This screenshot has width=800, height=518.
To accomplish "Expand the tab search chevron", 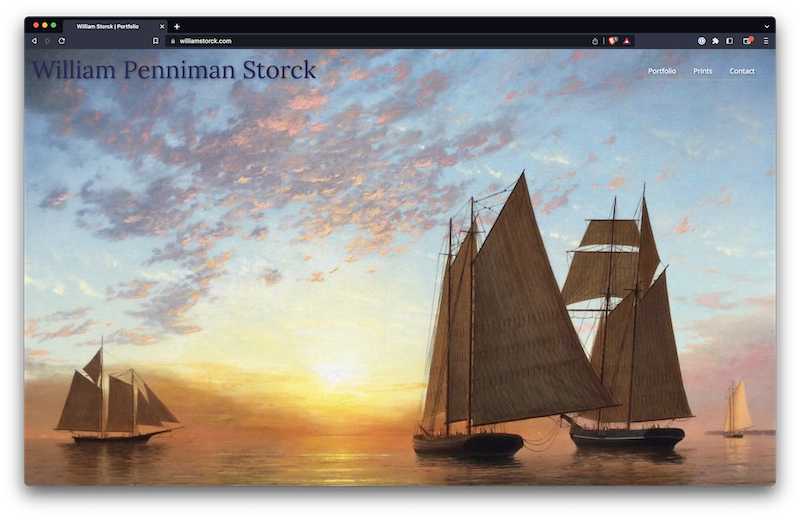I will pyautogui.click(x=766, y=27).
